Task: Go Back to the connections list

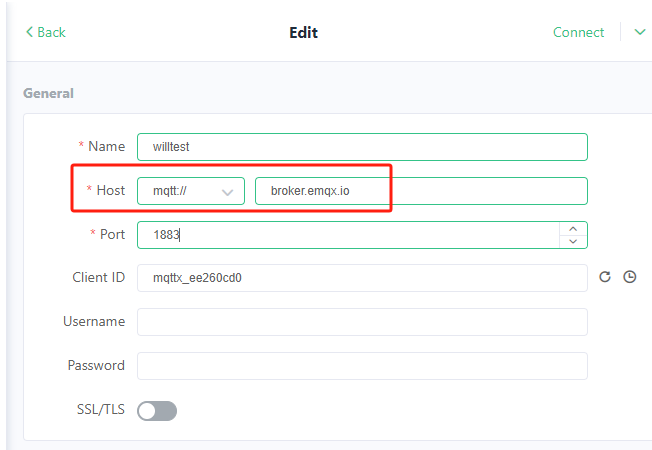Action: (46, 32)
